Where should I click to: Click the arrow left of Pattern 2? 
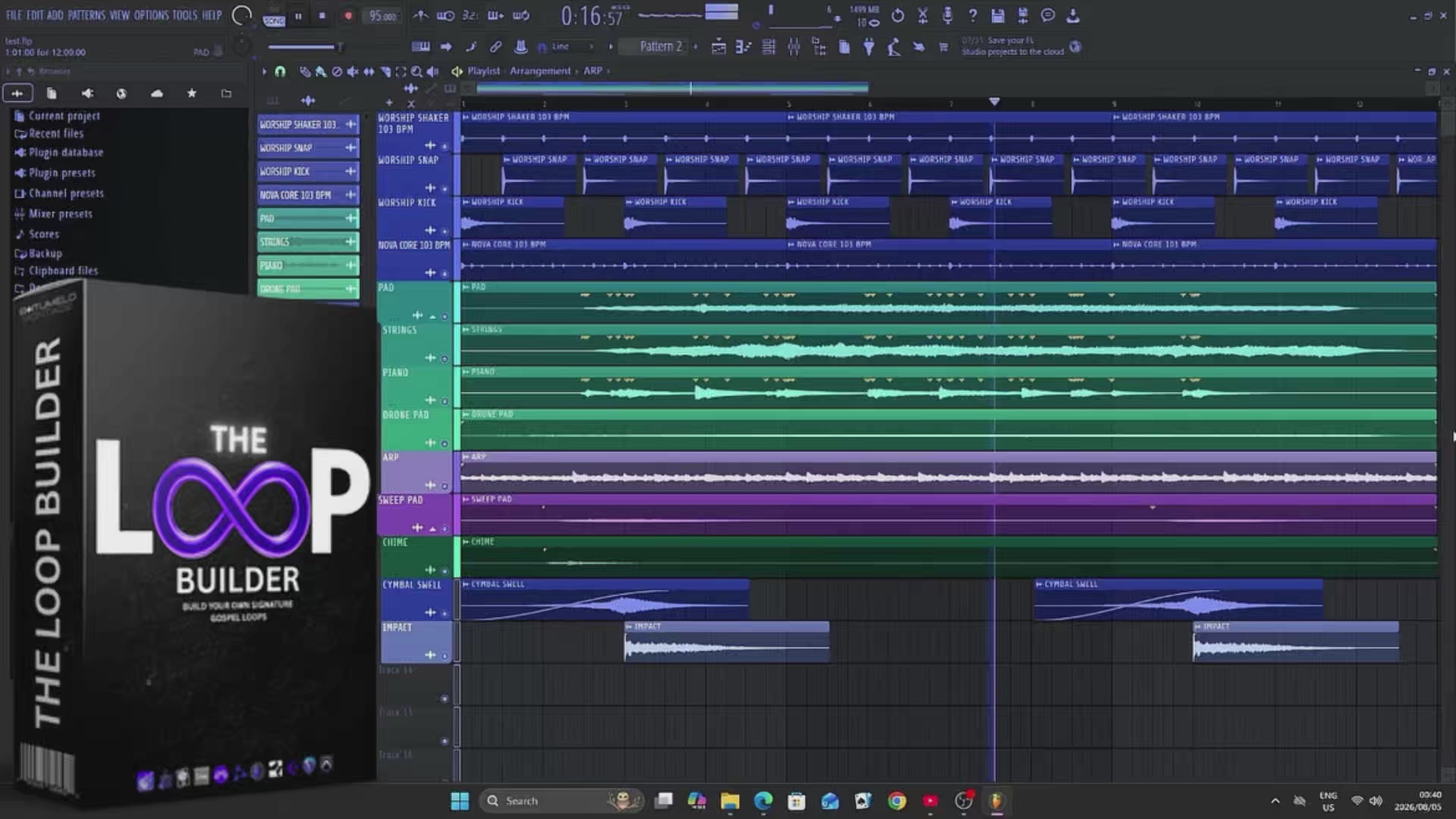[611, 47]
